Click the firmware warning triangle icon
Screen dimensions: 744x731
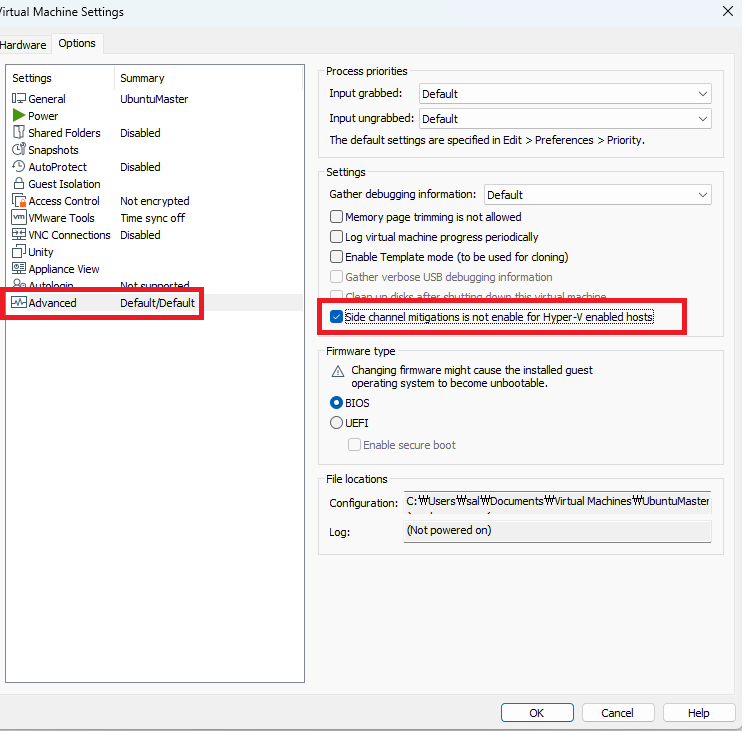coord(337,371)
